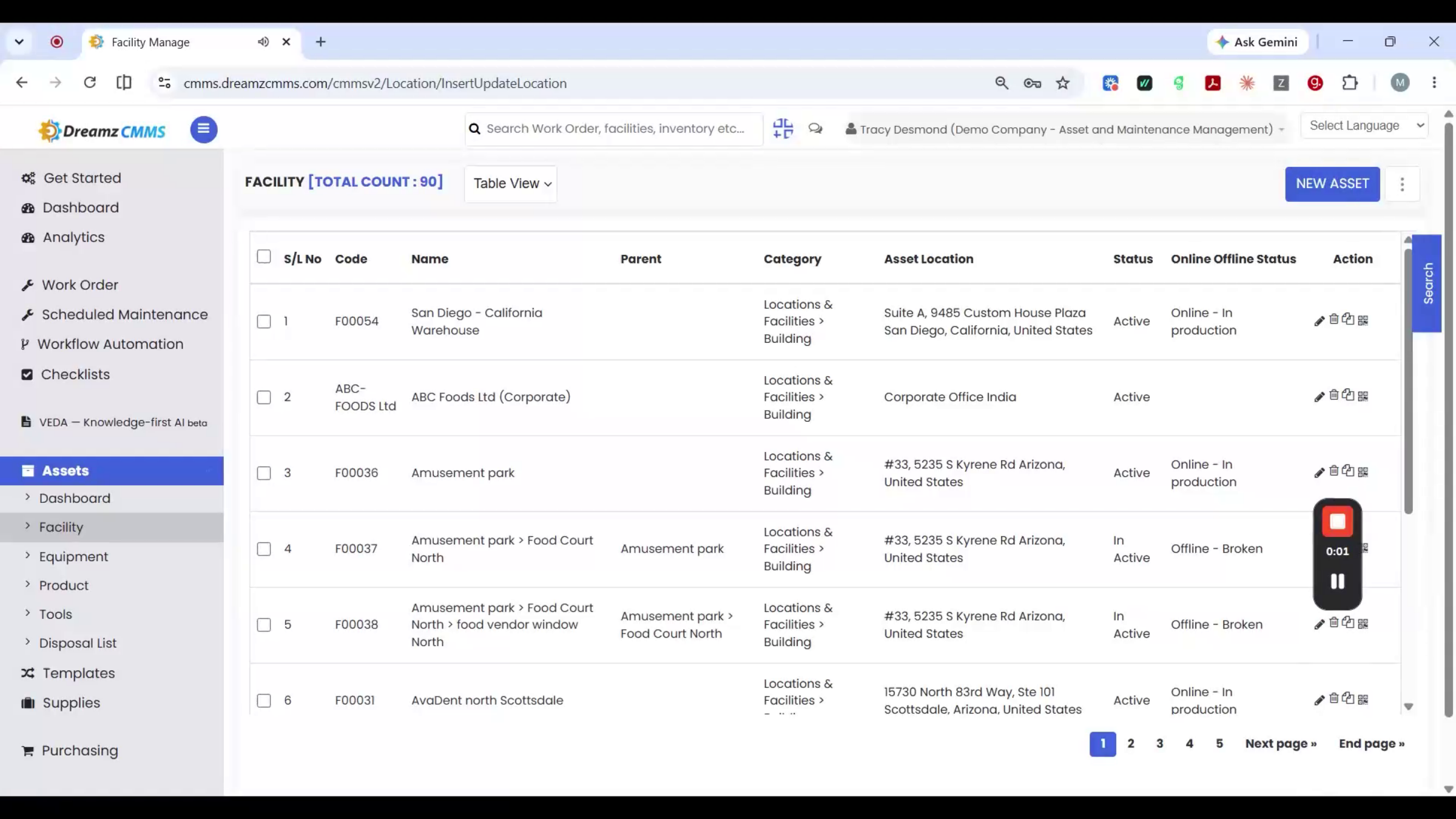The image size is (1456, 819).
Task: Open Tracy Desmond user account dropdown
Action: [1065, 129]
